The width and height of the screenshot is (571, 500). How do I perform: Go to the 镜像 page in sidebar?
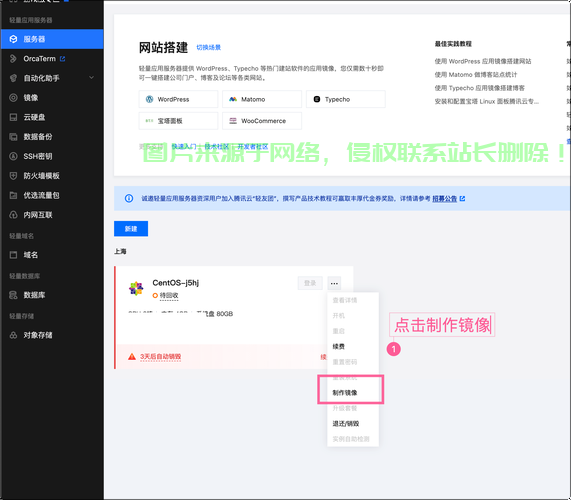coord(31,98)
